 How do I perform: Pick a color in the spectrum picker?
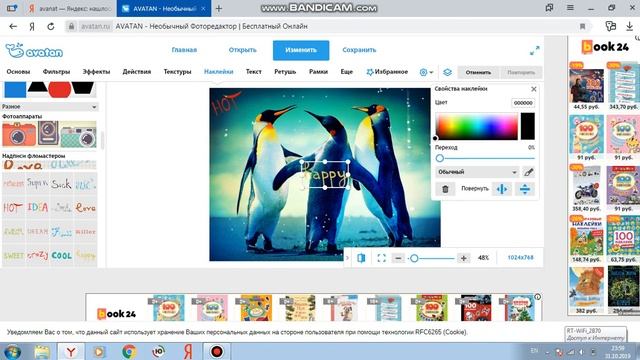(x=477, y=126)
